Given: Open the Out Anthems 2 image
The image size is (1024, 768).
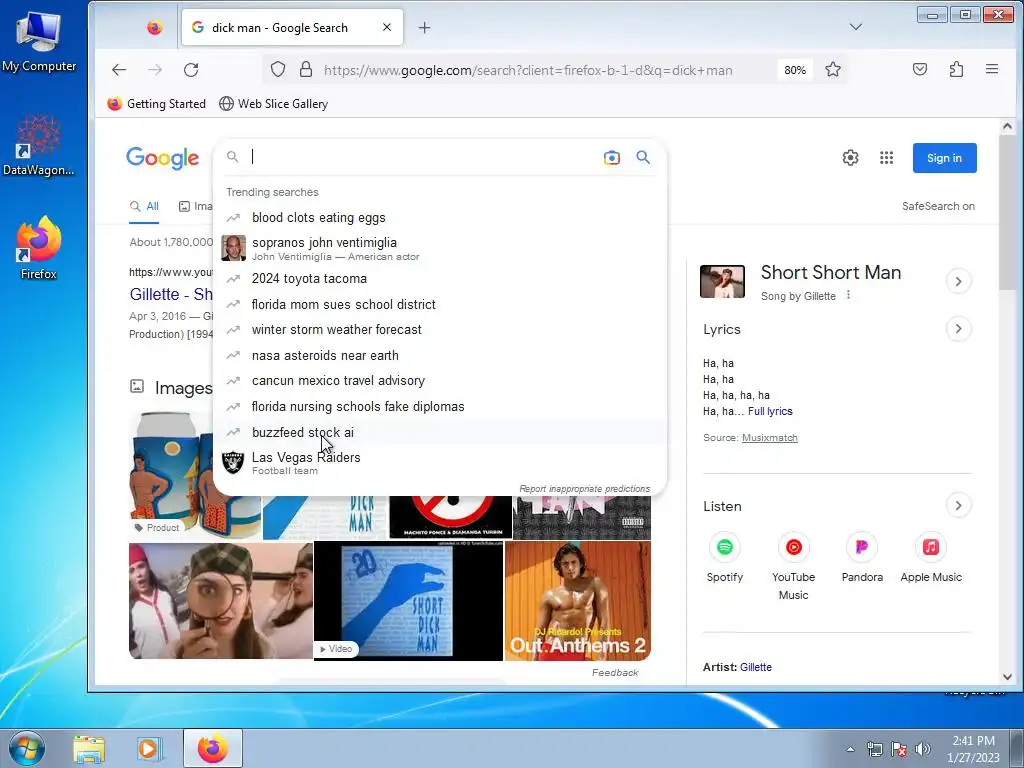Looking at the screenshot, I should tap(578, 601).
